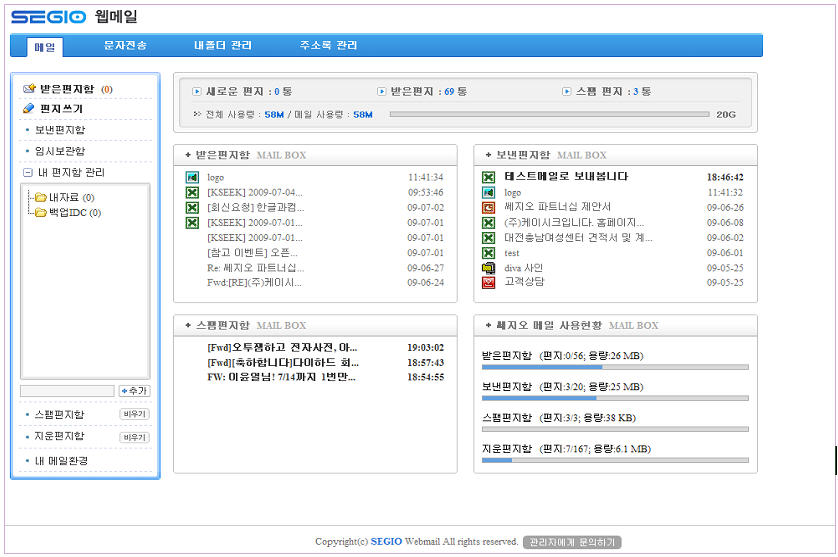Click the arrow icon next to 새로운 편지
Viewport: 838px width, 557px height.
point(197,91)
